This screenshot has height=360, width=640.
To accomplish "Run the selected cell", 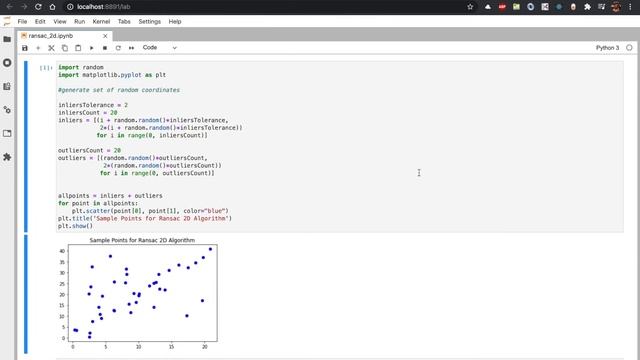I will [91, 48].
